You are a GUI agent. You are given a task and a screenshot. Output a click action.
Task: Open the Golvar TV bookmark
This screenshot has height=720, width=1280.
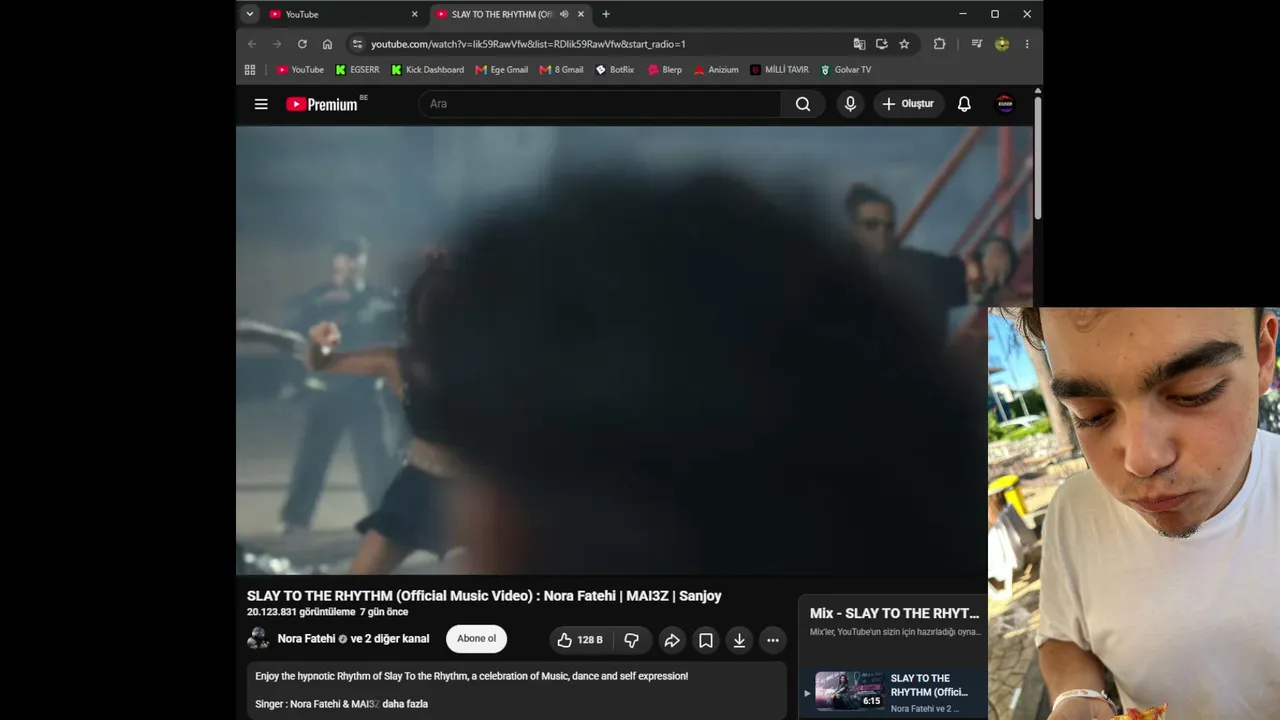845,70
